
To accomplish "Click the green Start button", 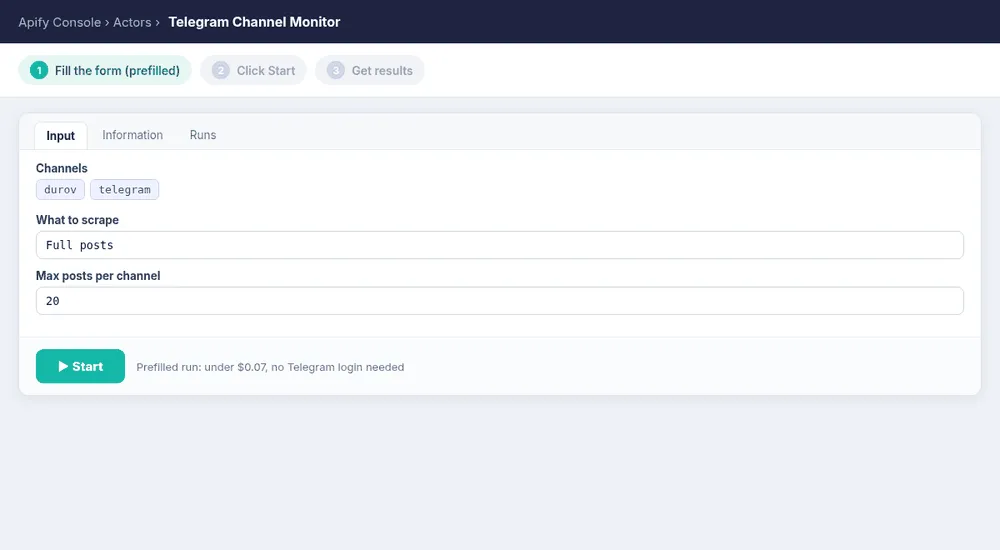I will point(80,366).
